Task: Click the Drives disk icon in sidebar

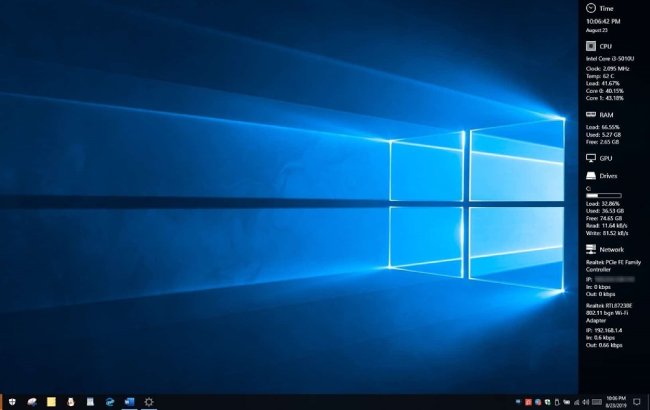Action: click(591, 176)
